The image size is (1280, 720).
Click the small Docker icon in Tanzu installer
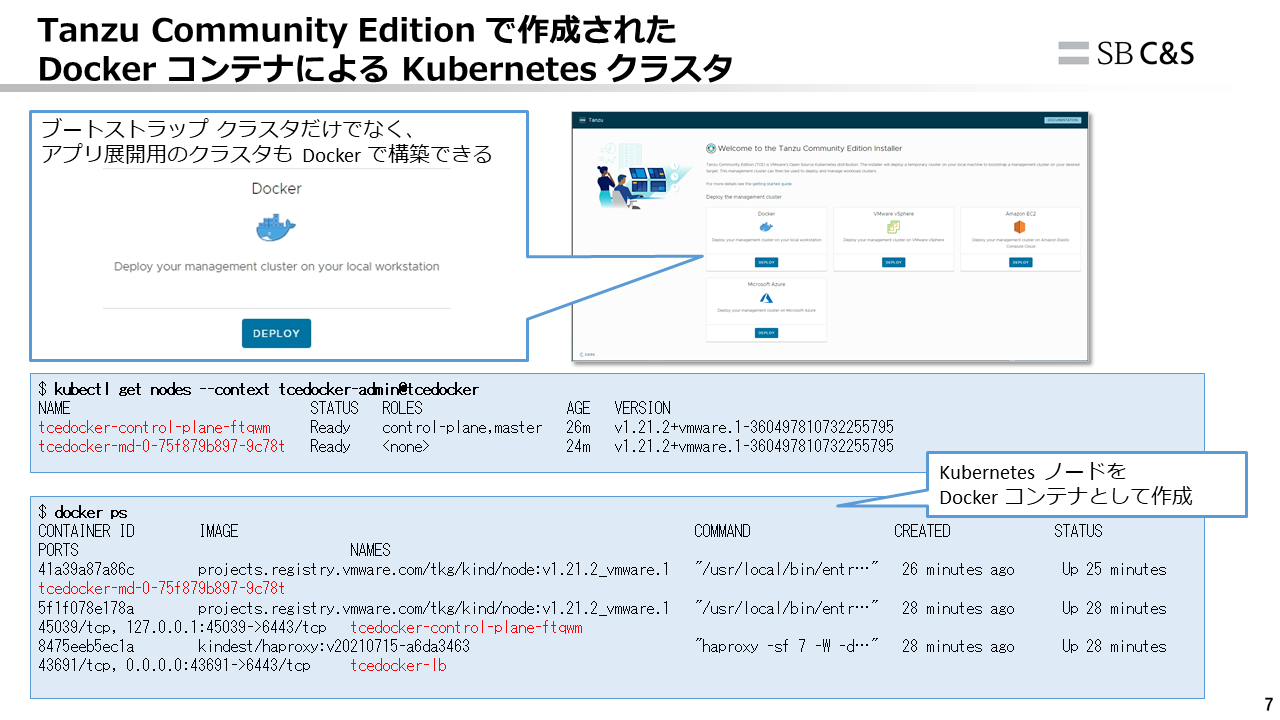coord(766,227)
